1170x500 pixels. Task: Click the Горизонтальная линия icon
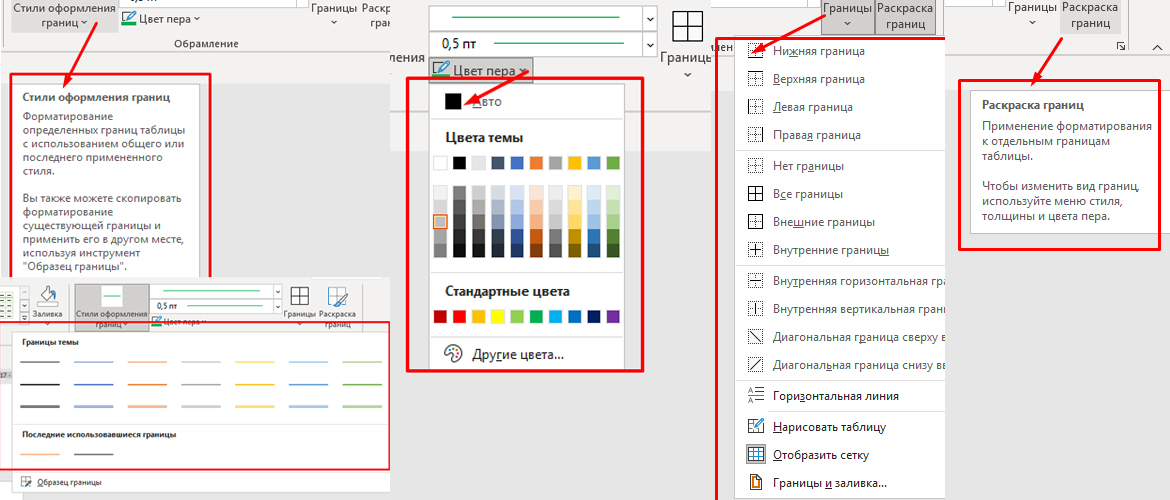click(756, 396)
